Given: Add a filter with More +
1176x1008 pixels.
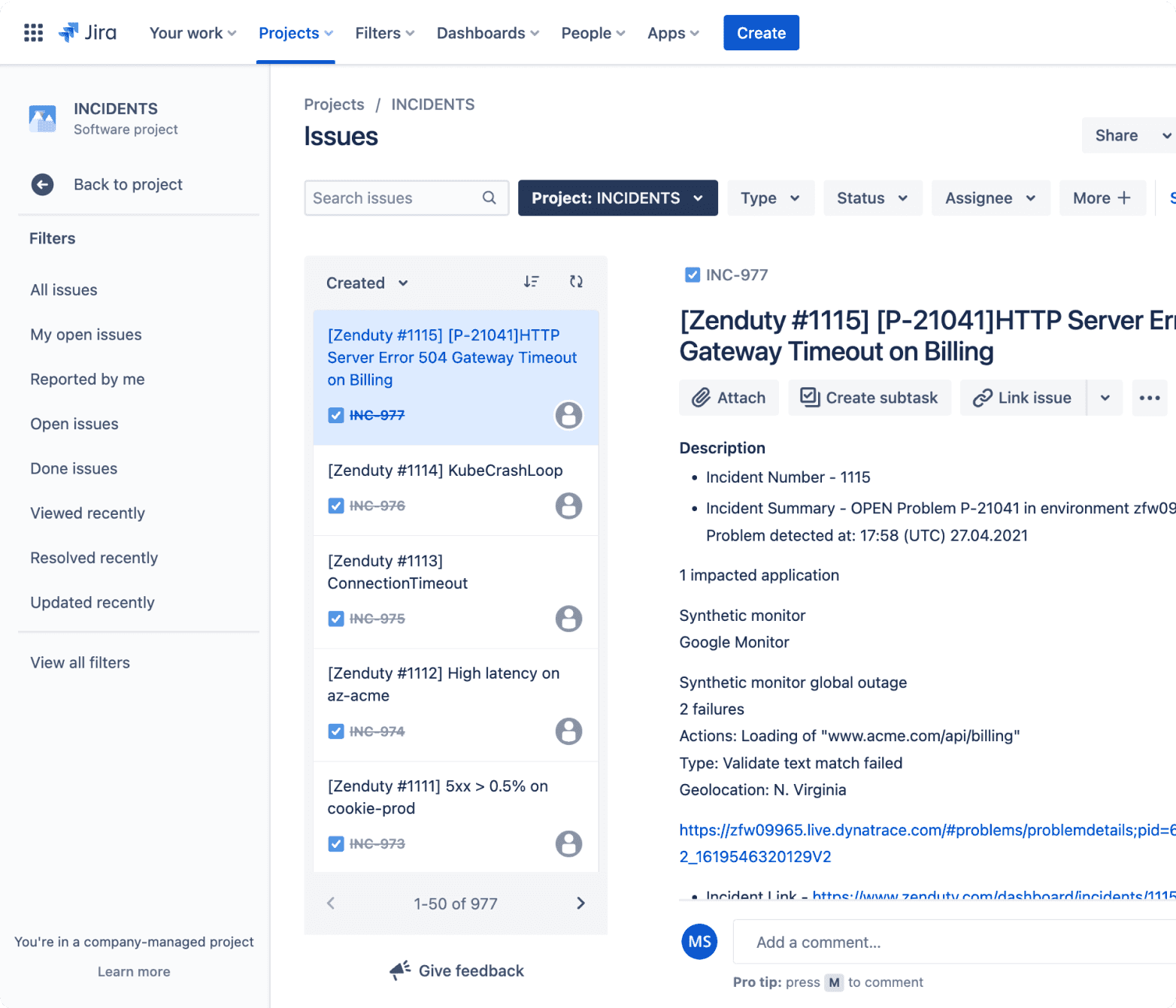Looking at the screenshot, I should (x=1102, y=198).
